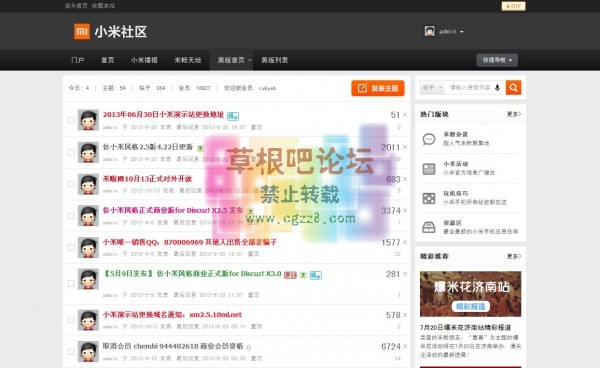Click new member name rubyeb
600x368 pixels.
click(x=267, y=88)
